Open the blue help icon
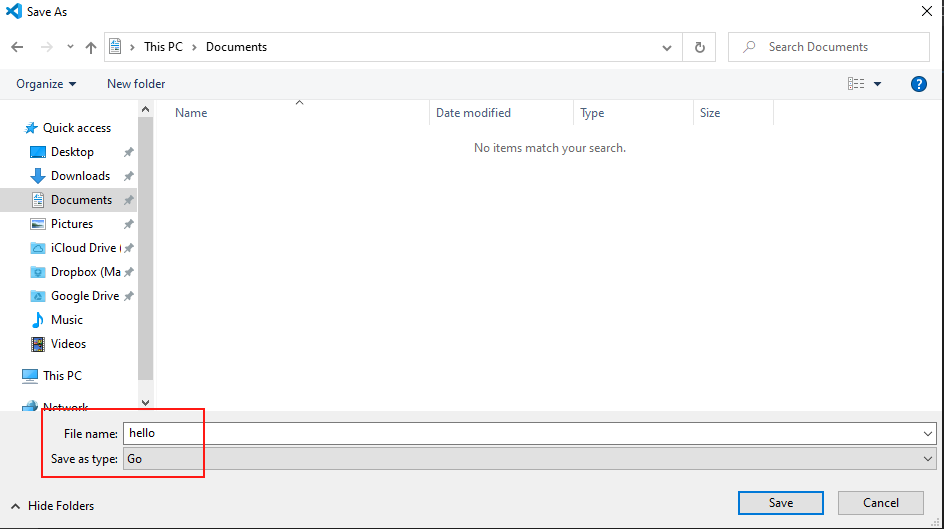944x529 pixels. (919, 84)
